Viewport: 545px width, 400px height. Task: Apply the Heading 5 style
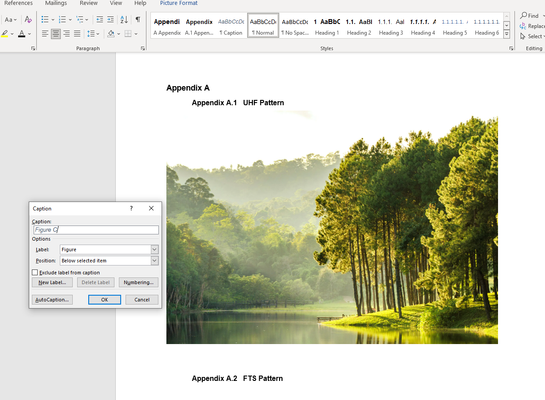(455, 27)
